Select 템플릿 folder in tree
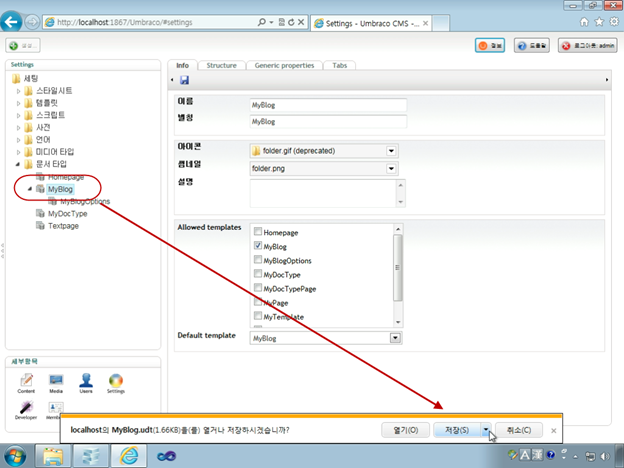The height and width of the screenshot is (468, 624). click(x=47, y=103)
